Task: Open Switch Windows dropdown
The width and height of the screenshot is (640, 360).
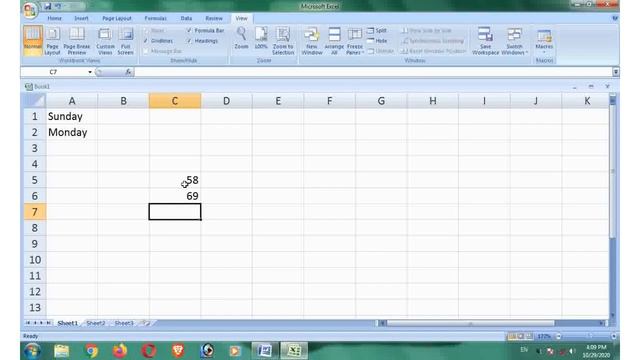Action: click(514, 40)
